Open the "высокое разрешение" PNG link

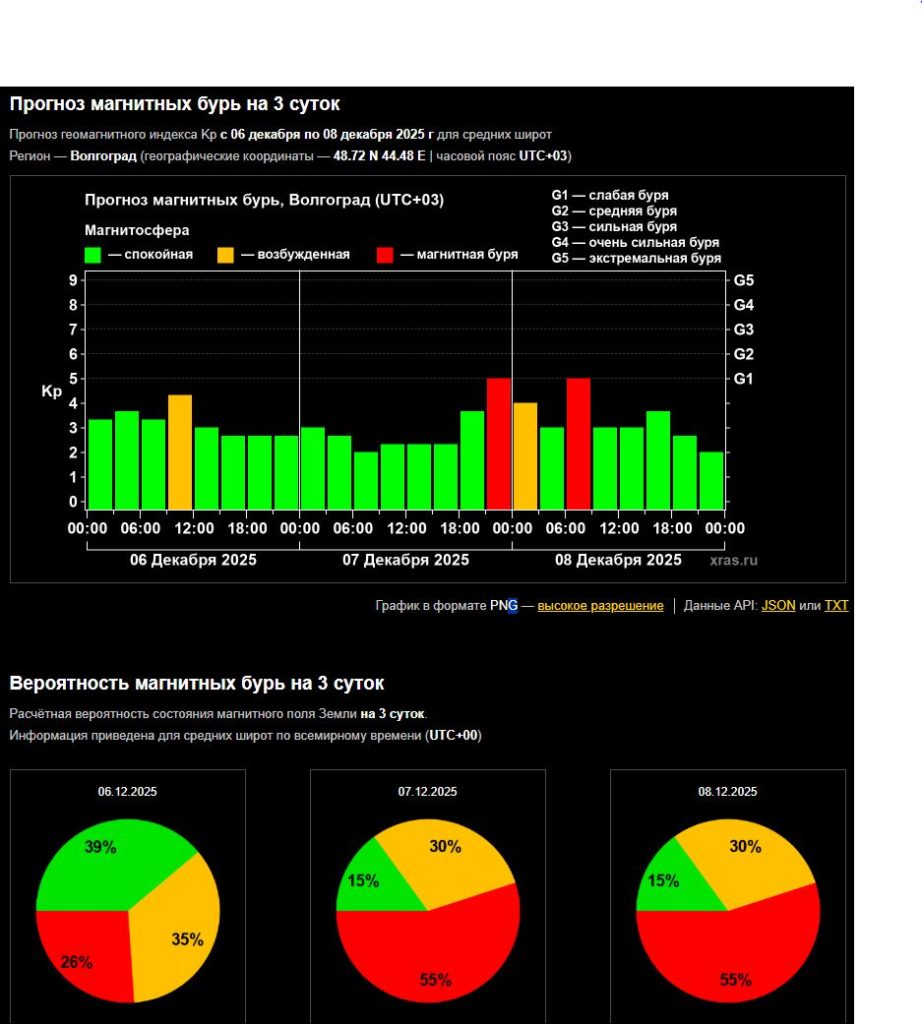click(600, 606)
